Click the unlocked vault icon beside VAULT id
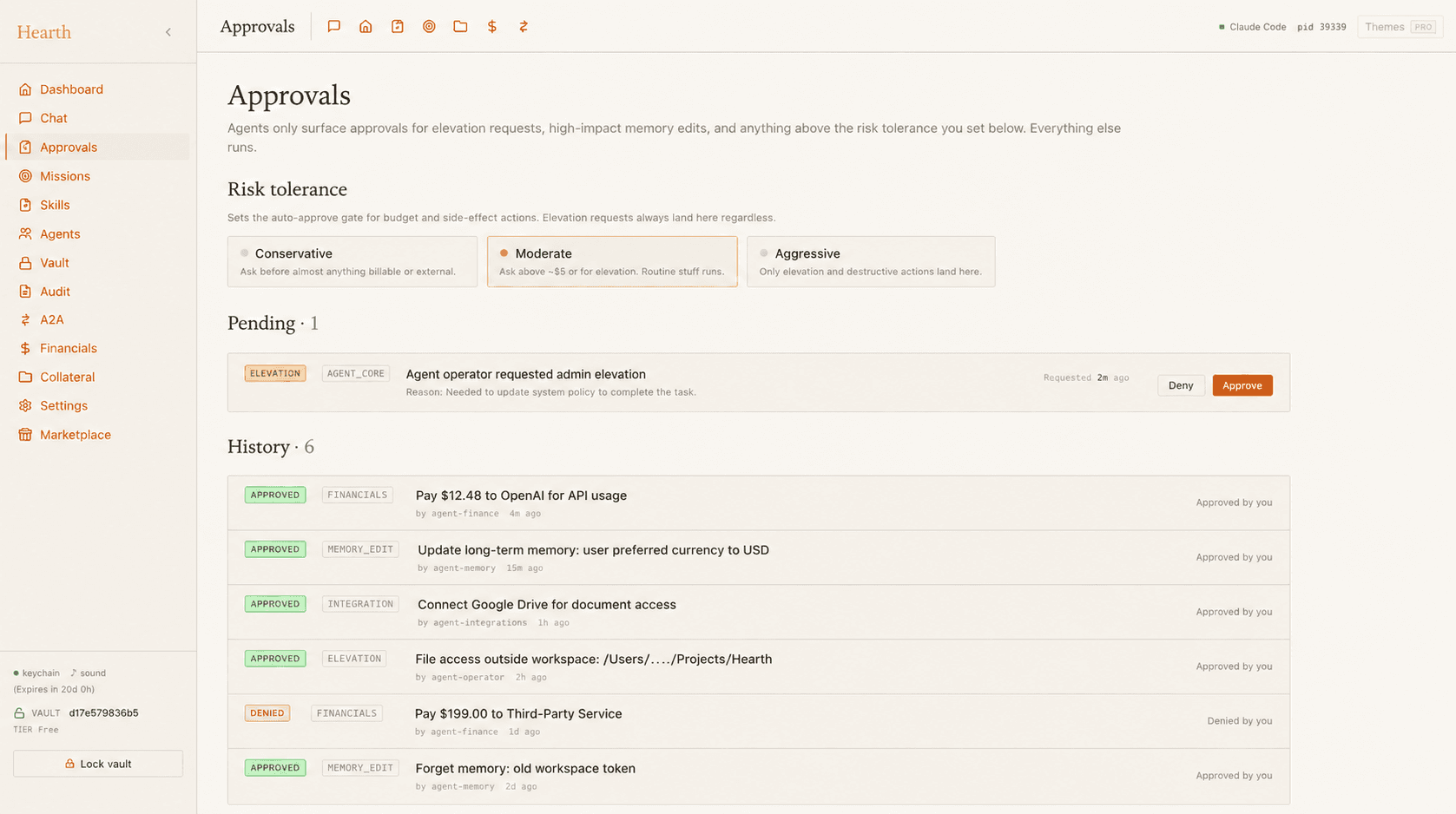Screen dimensions: 1456x814 click(19, 713)
